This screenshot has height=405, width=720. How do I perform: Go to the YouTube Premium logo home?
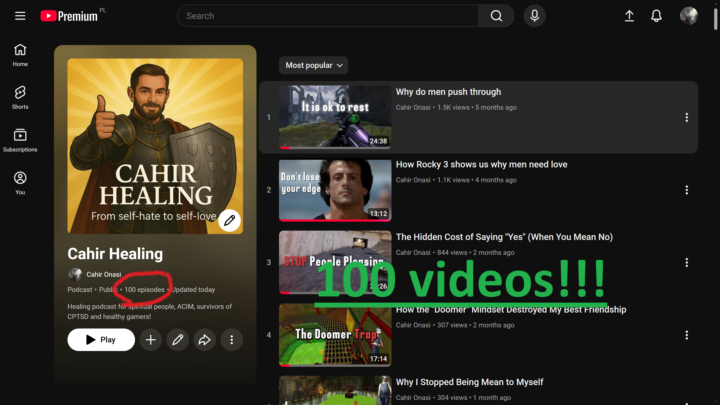click(69, 16)
